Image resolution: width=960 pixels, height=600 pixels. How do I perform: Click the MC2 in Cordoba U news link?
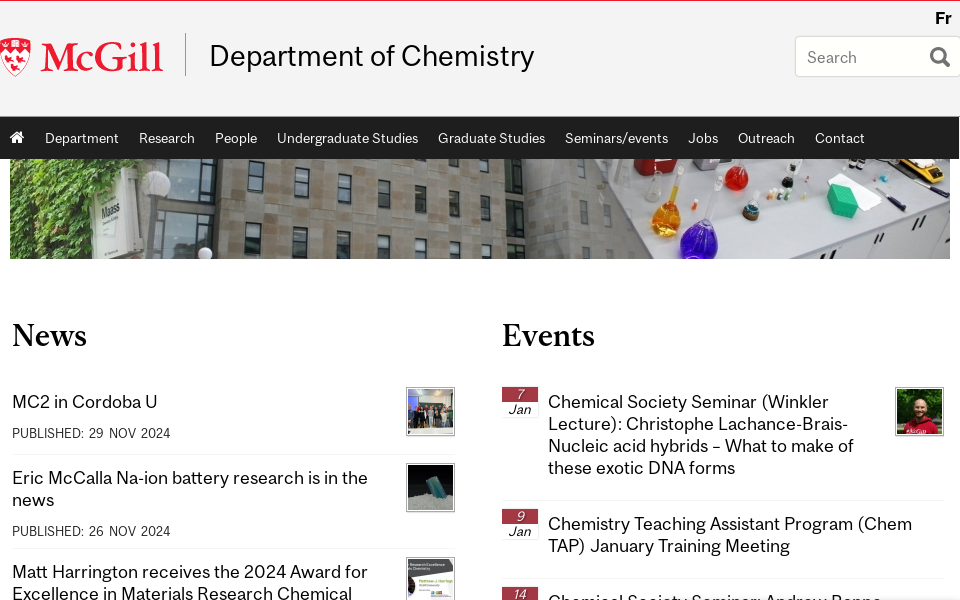84,401
